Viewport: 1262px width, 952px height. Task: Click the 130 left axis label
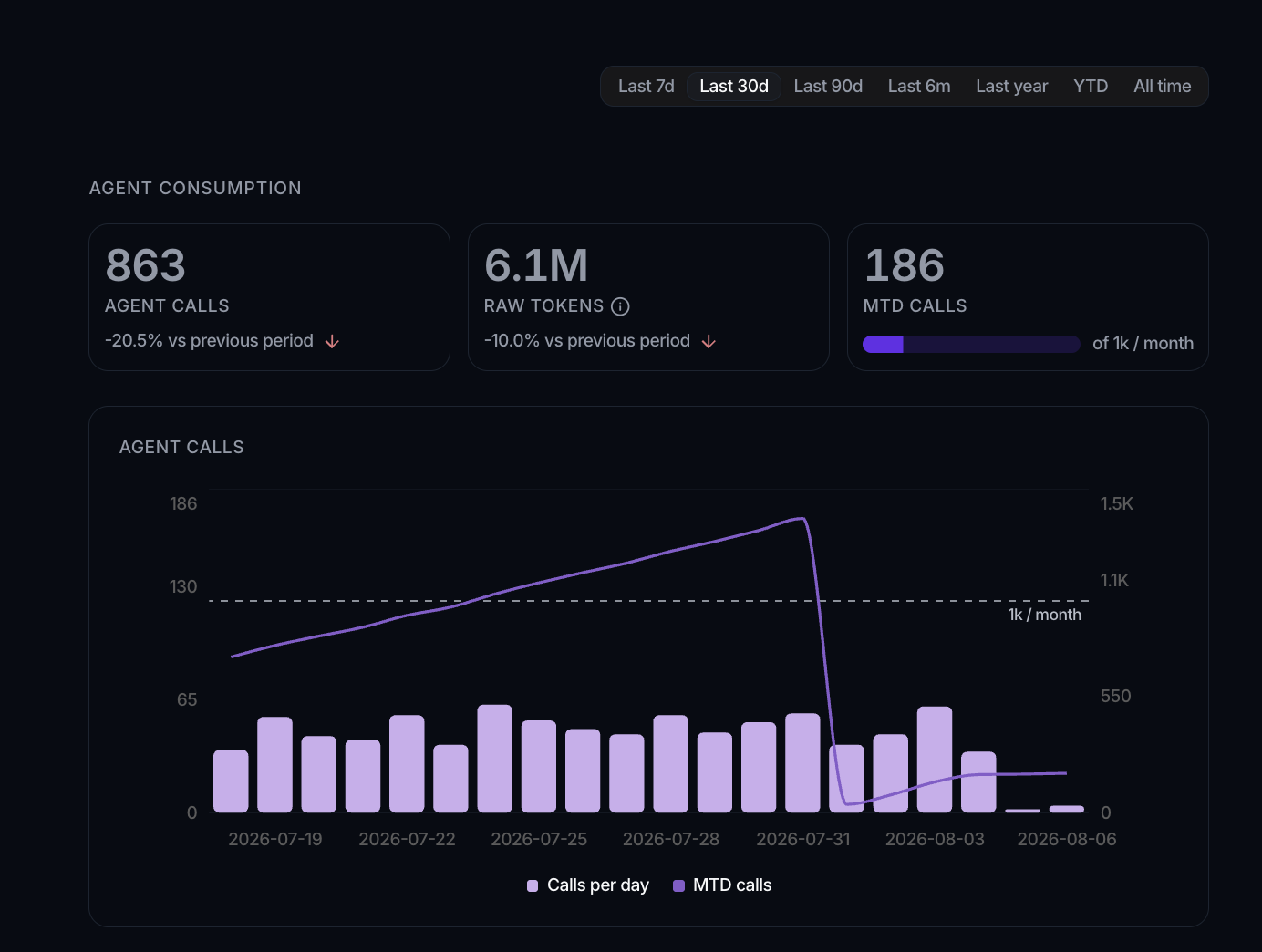click(183, 586)
